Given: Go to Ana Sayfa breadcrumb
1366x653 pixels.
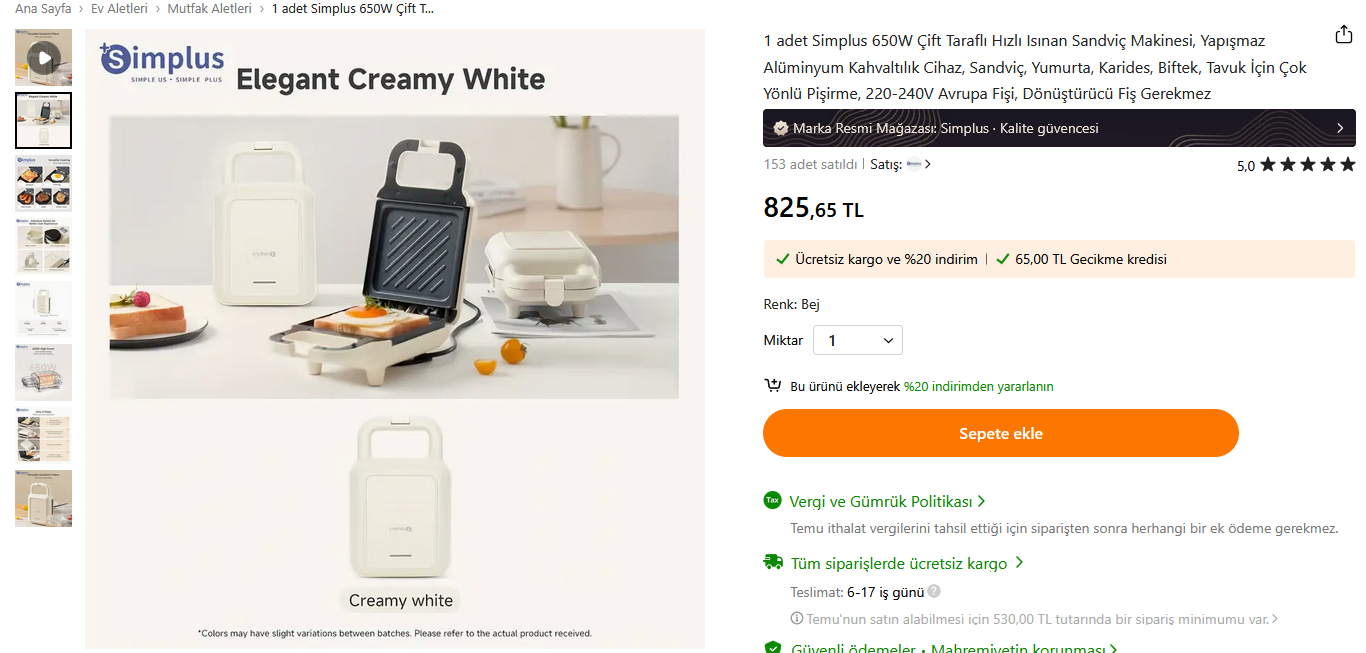Looking at the screenshot, I should tap(43, 8).
